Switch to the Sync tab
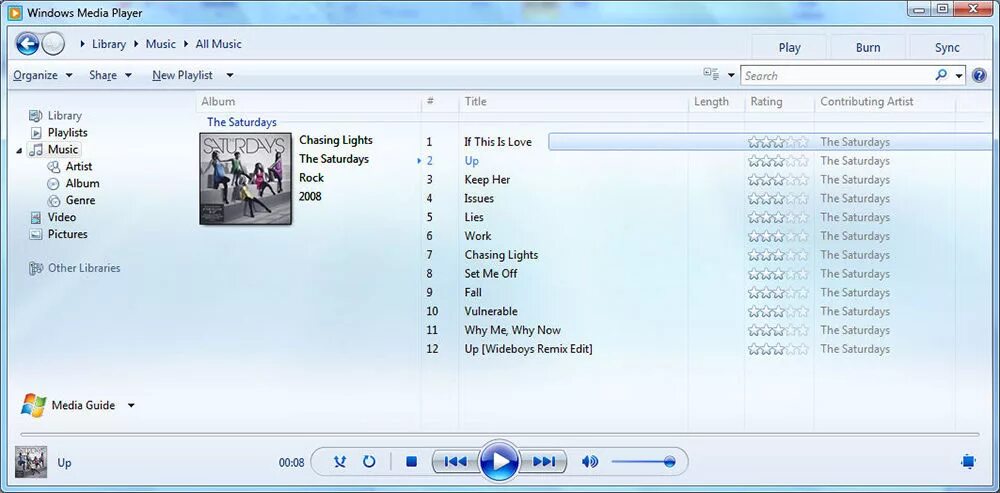This screenshot has height=493, width=1000. point(947,47)
